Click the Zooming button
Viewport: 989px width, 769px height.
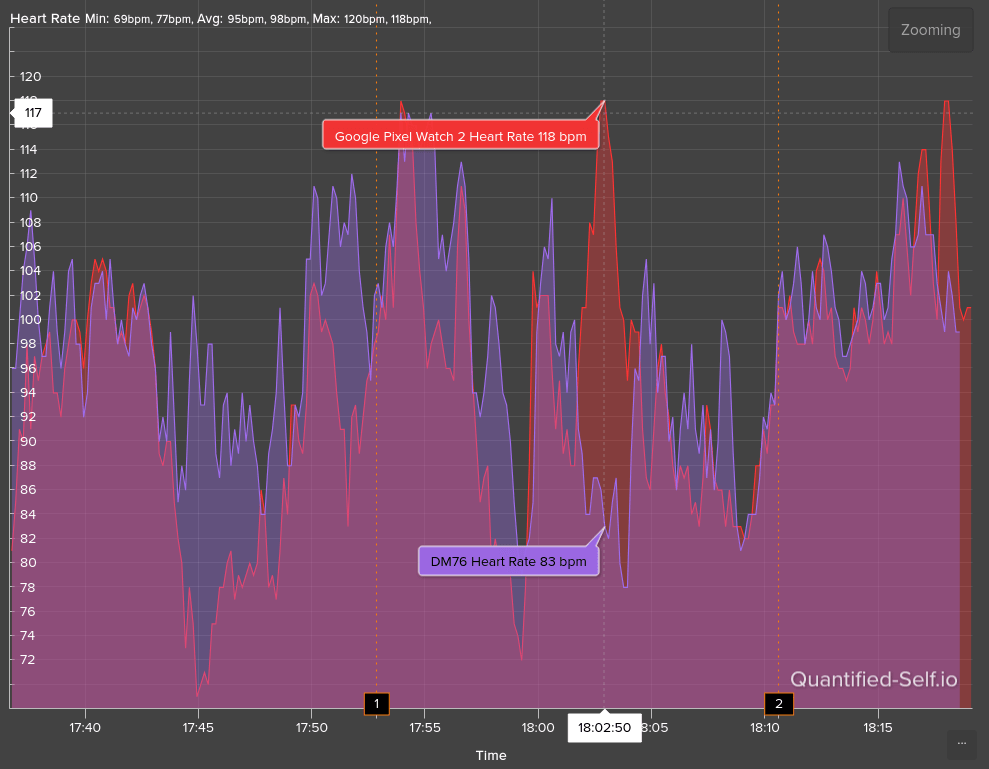coord(930,30)
